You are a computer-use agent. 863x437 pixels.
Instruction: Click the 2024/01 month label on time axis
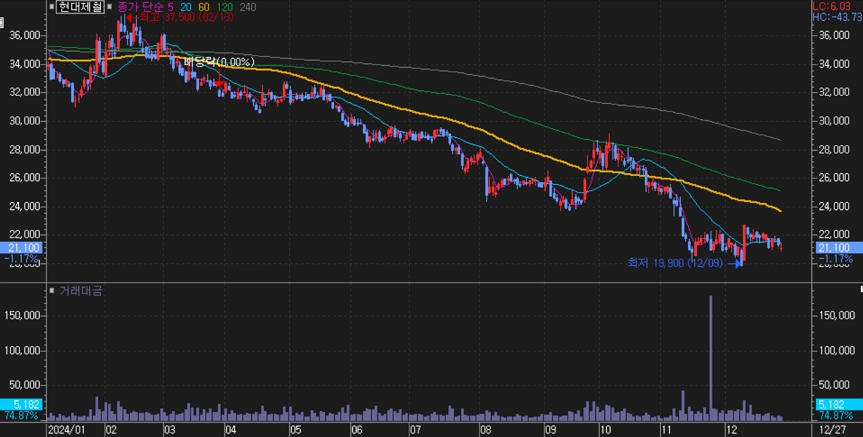pyautogui.click(x=66, y=430)
